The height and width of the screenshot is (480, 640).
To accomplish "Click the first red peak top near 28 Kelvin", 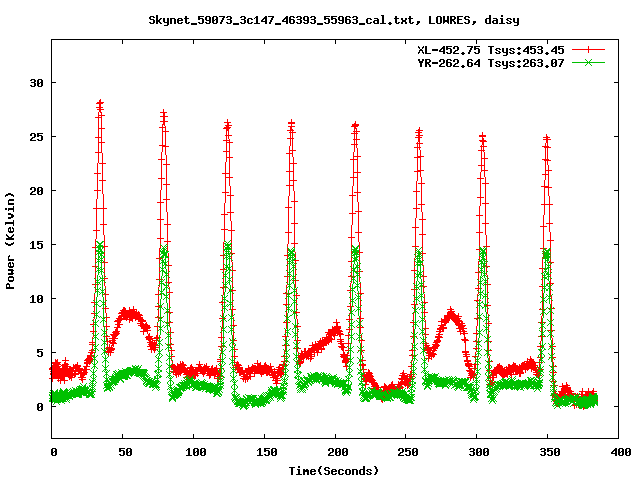I will tap(100, 104).
